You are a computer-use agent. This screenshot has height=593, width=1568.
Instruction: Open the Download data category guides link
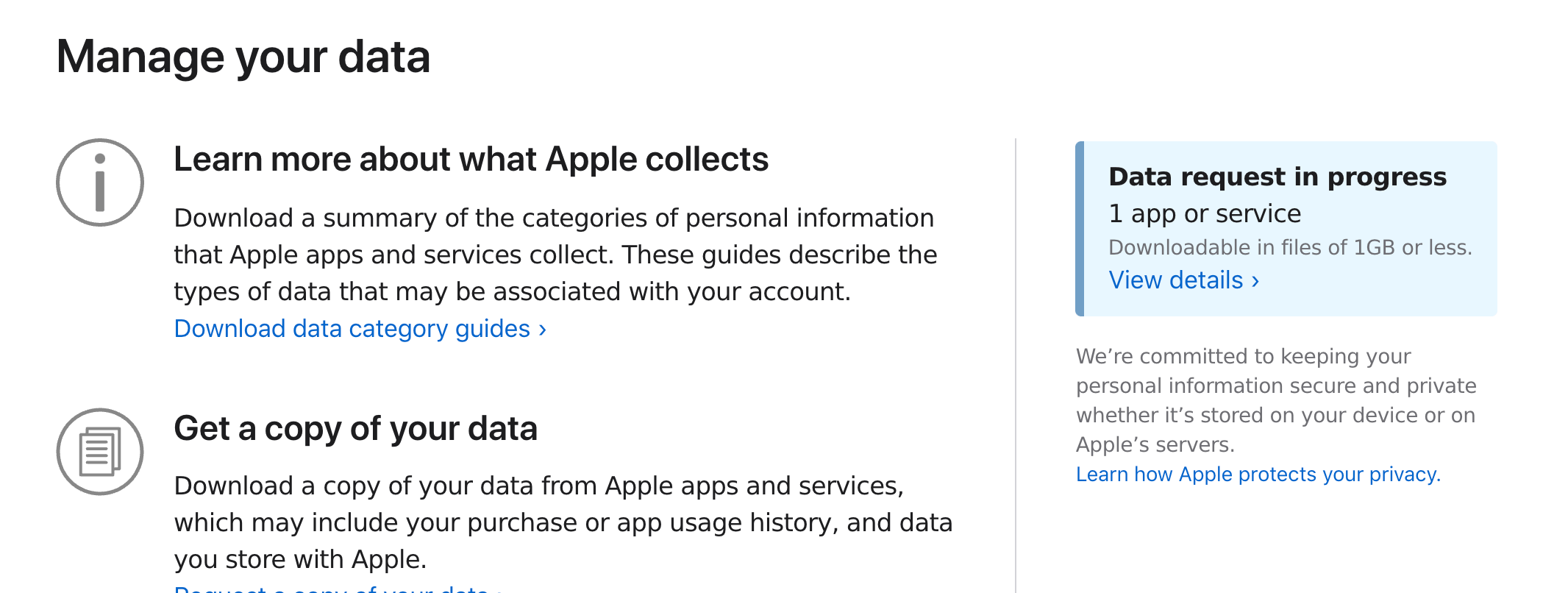point(352,329)
